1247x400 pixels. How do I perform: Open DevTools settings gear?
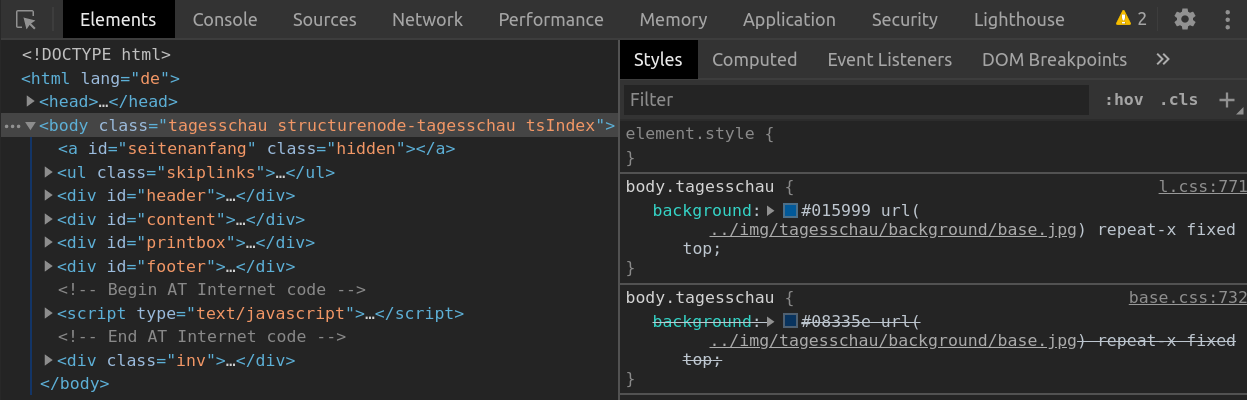point(1185,19)
